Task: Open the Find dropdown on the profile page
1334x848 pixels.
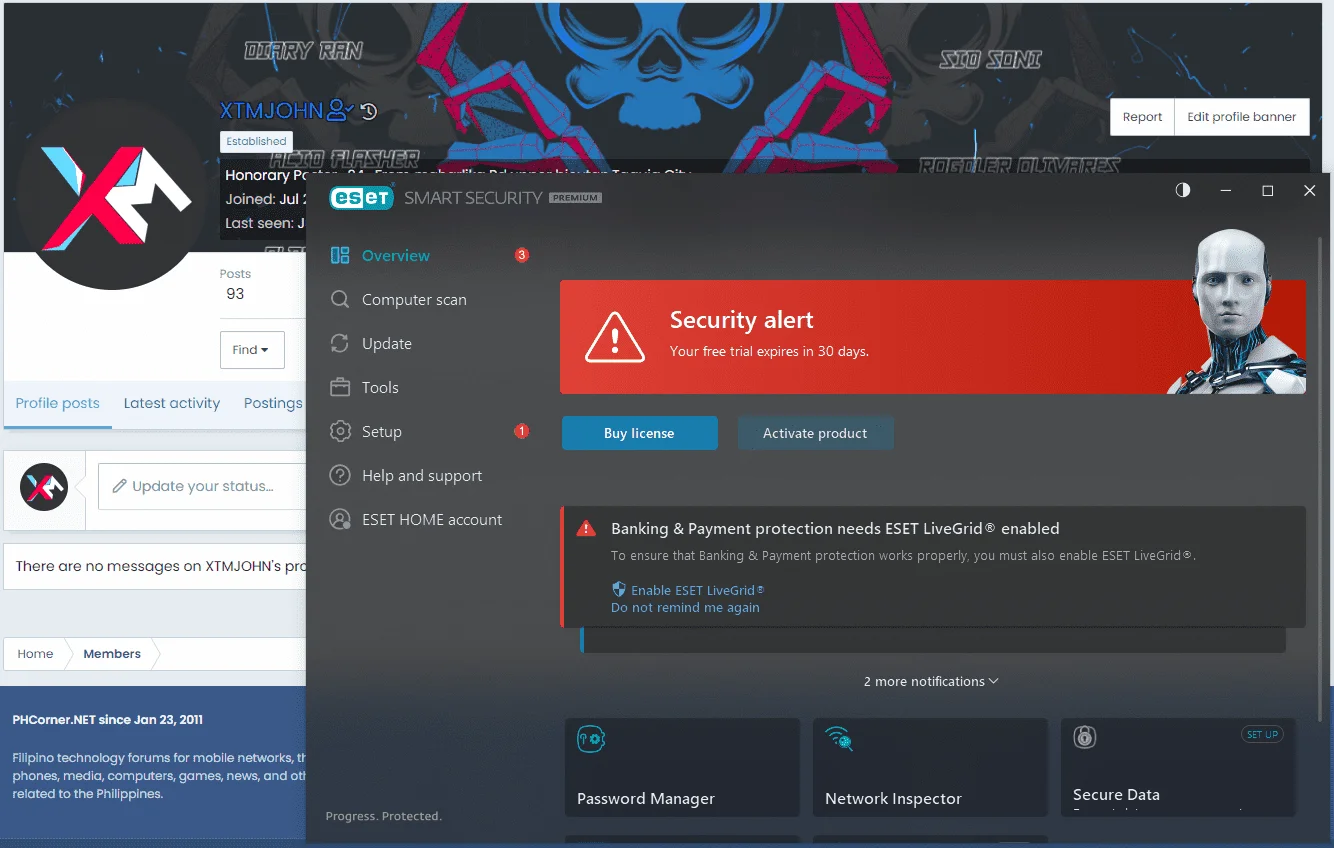Action: [x=252, y=350]
